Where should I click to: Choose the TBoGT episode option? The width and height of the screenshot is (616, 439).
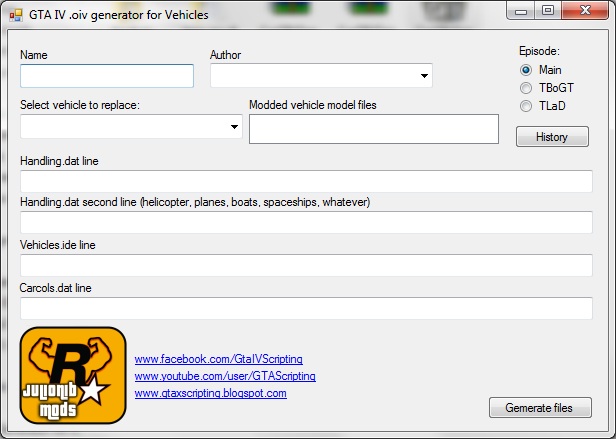[526, 88]
